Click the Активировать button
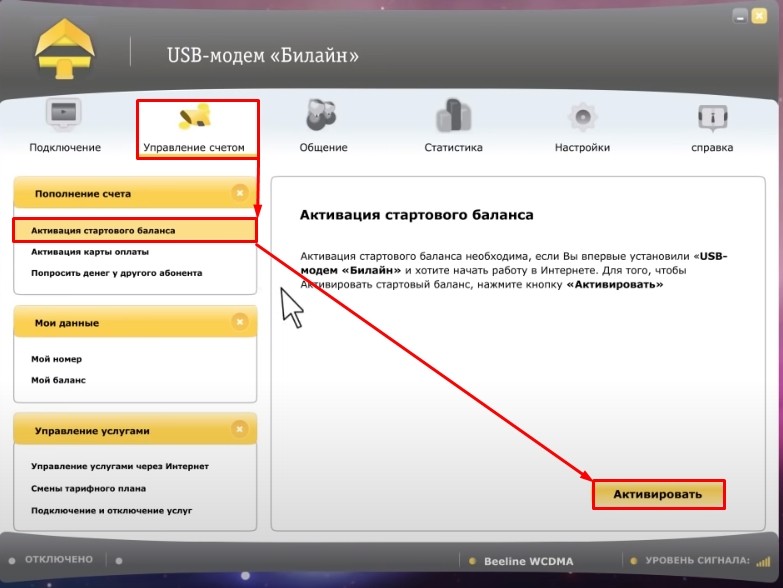Screen dimensions: 783x588 tap(658, 494)
